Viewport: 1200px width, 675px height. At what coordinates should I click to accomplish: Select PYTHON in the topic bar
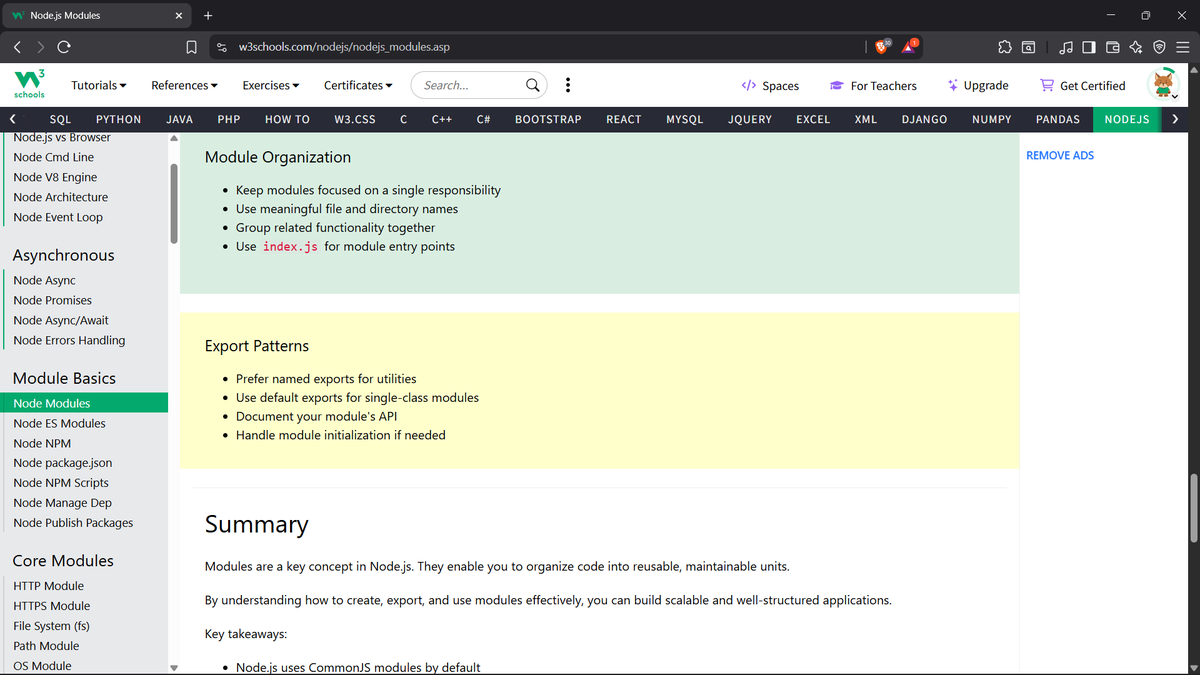[x=118, y=119]
